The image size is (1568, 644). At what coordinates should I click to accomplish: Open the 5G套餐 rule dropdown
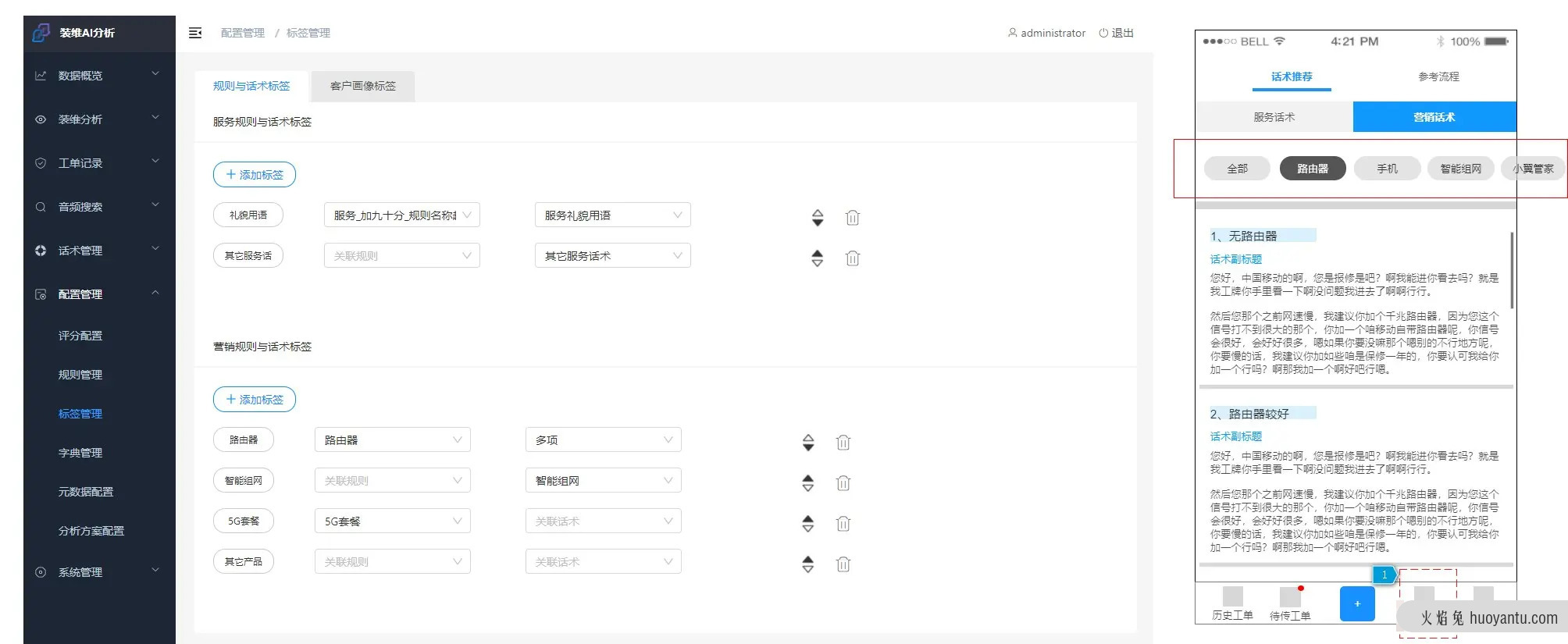pos(393,521)
